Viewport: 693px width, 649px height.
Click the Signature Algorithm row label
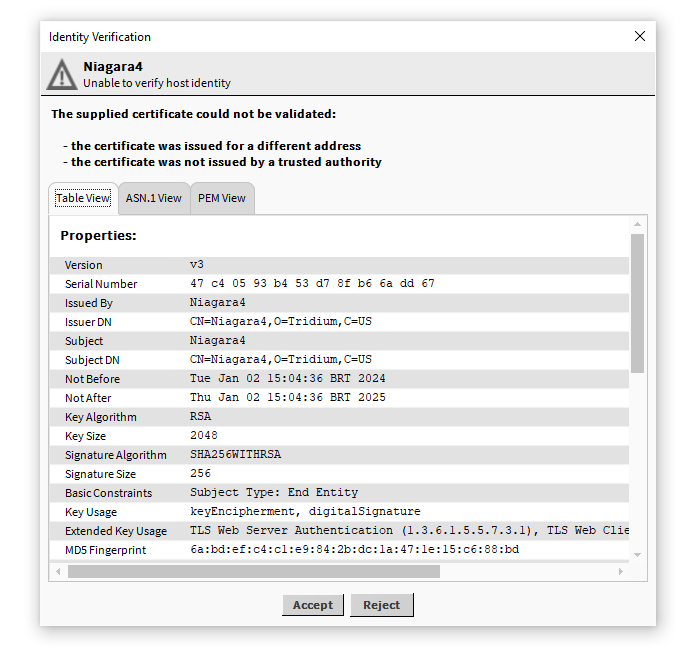coord(116,455)
